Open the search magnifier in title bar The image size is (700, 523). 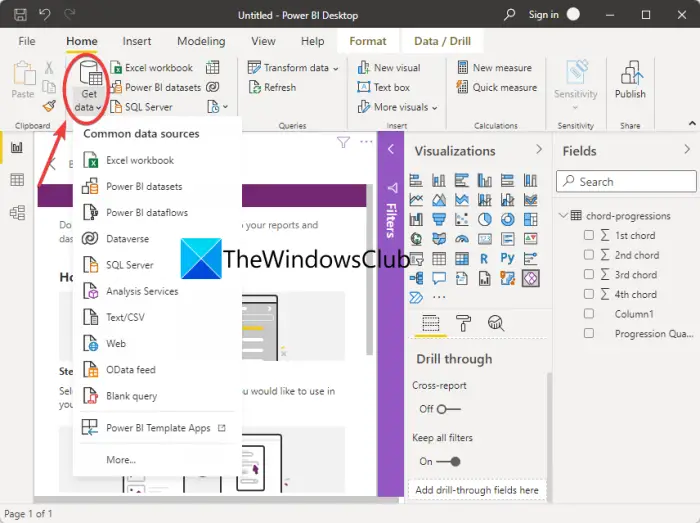coord(509,15)
